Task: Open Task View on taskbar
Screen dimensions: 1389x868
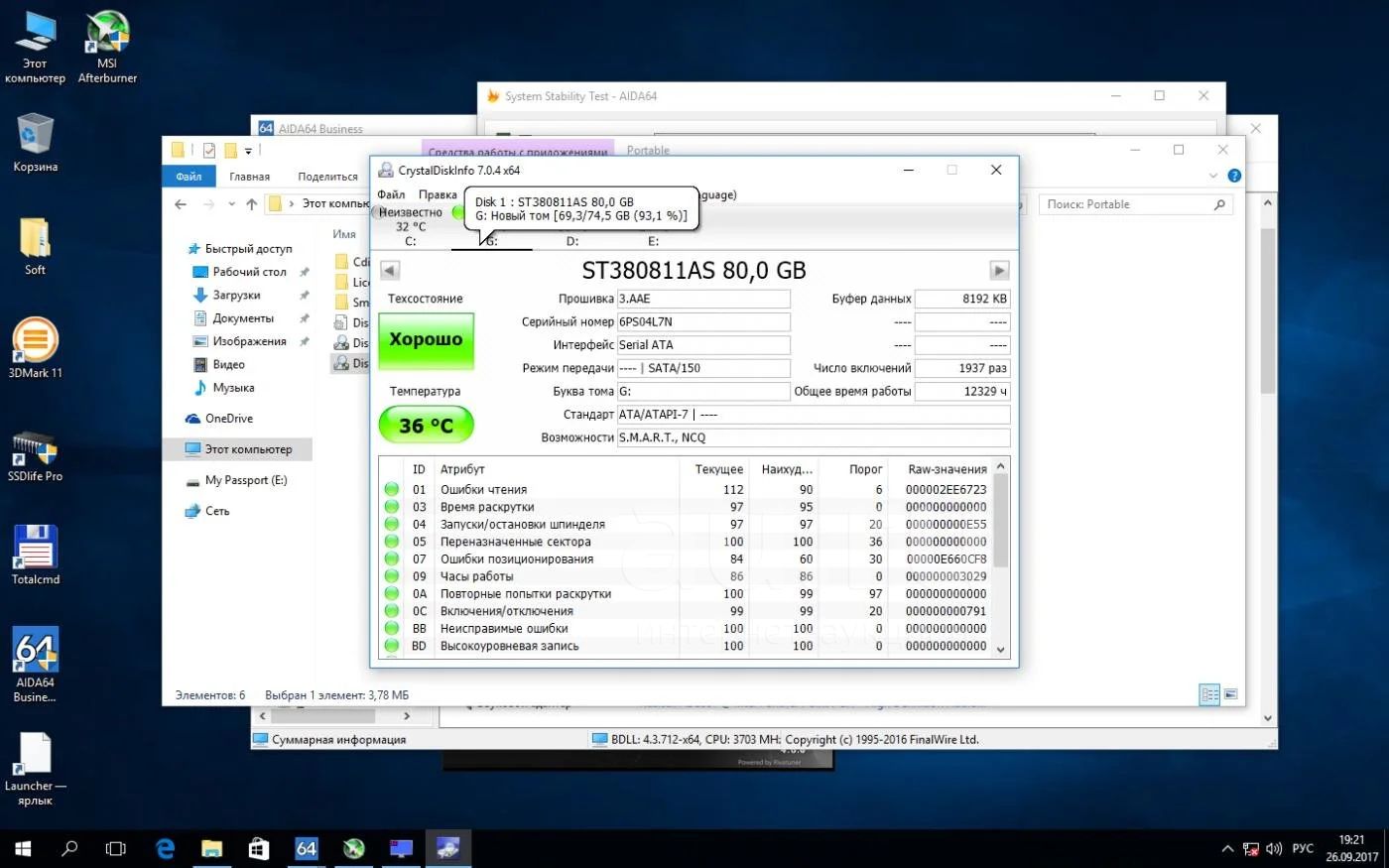Action: (x=116, y=849)
